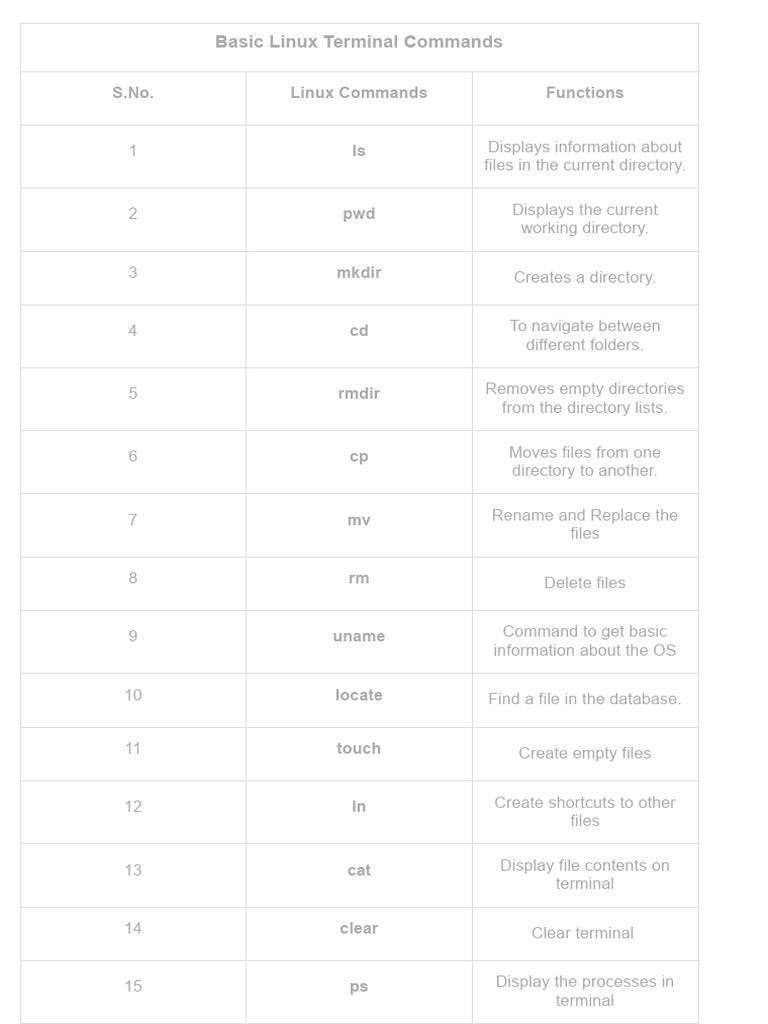
Task: Select the "pwd" command text
Action: (359, 214)
